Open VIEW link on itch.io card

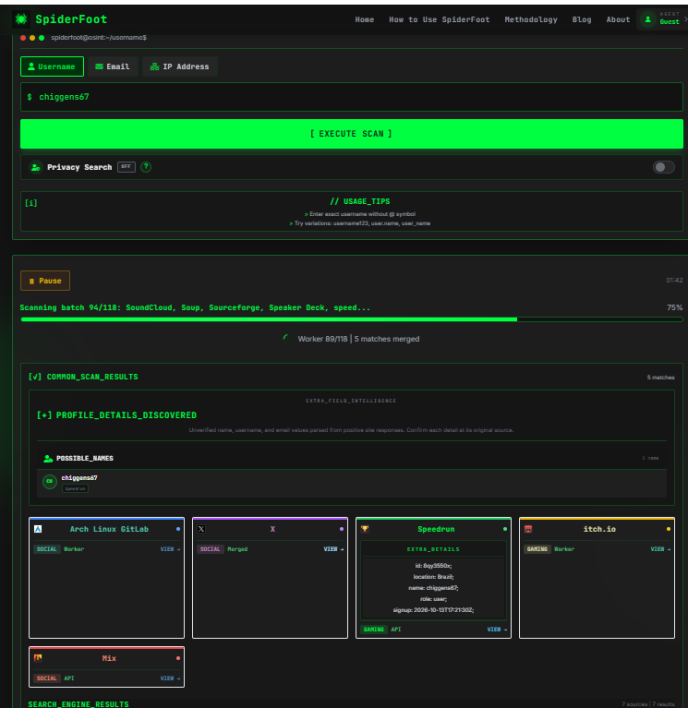click(x=660, y=549)
